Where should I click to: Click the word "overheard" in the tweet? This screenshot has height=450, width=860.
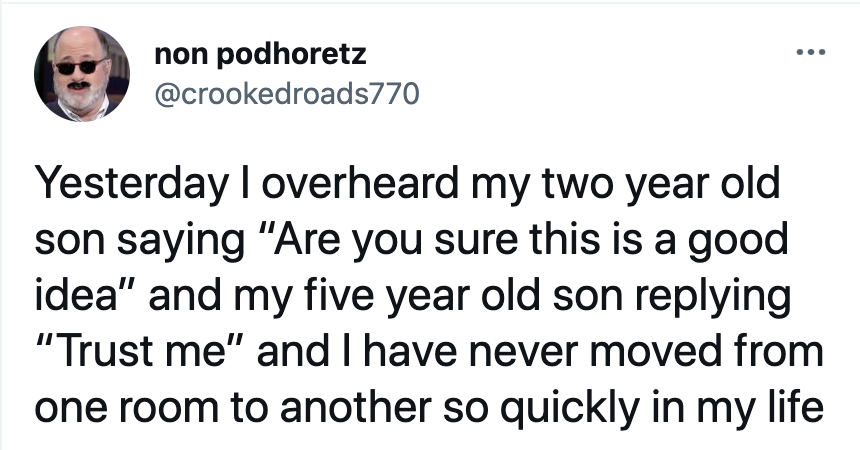[x=360, y=183]
